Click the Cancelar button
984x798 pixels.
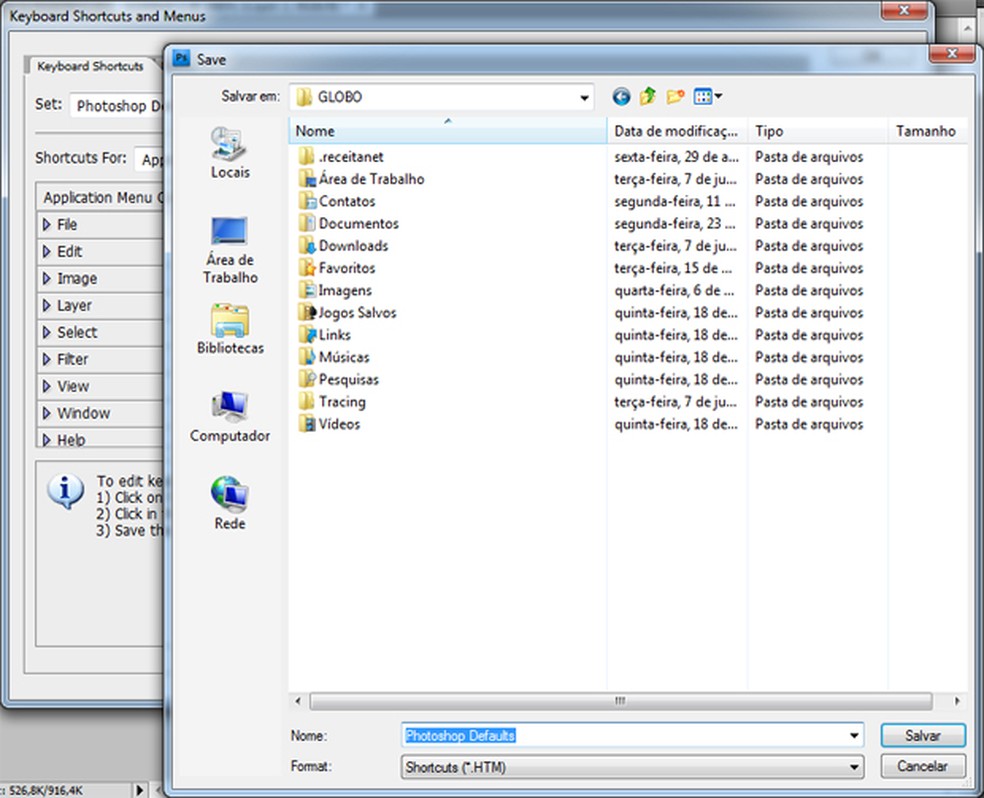point(922,766)
